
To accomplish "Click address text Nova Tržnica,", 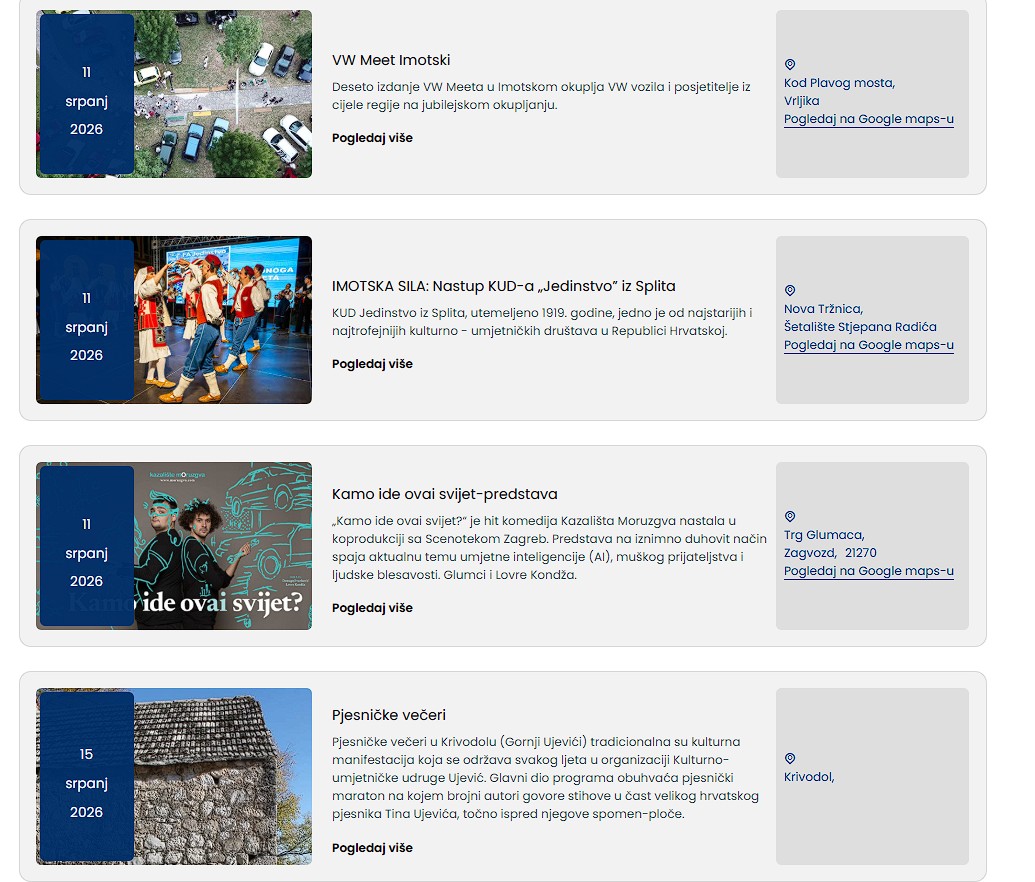I will point(823,309).
